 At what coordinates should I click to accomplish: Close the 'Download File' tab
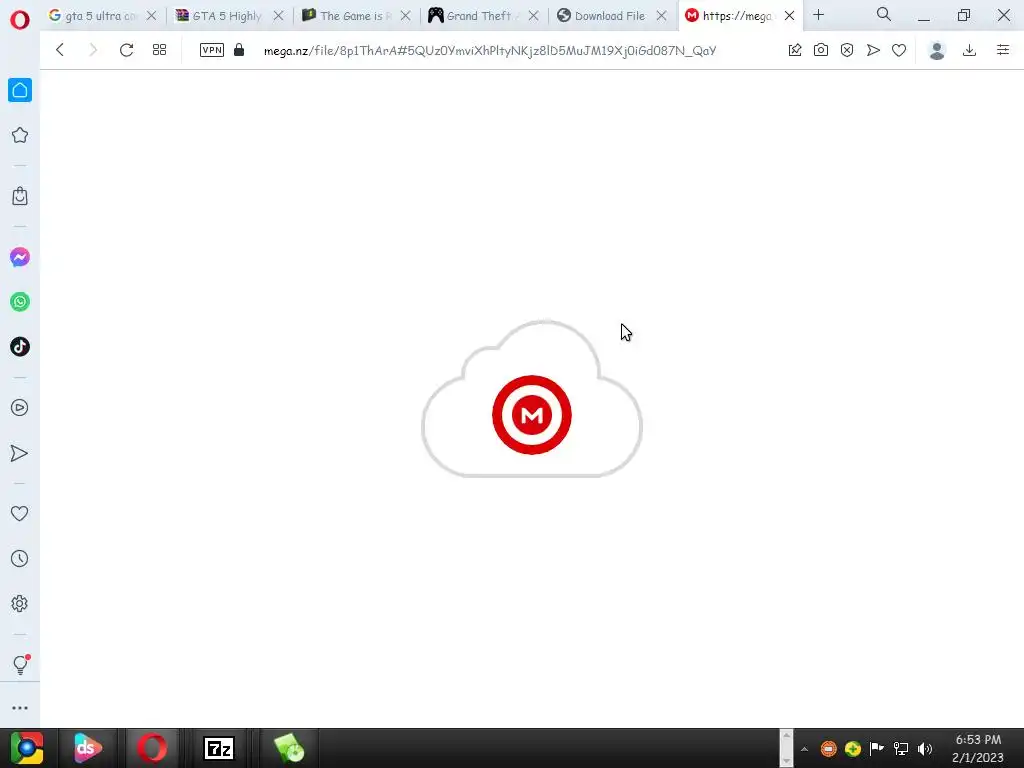(662, 16)
